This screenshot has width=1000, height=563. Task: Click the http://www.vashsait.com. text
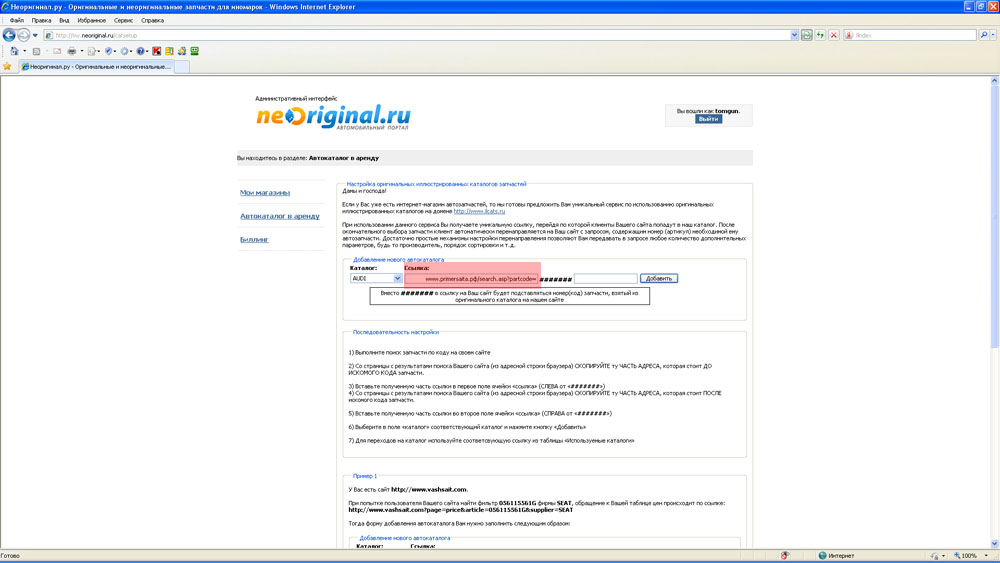(429, 490)
